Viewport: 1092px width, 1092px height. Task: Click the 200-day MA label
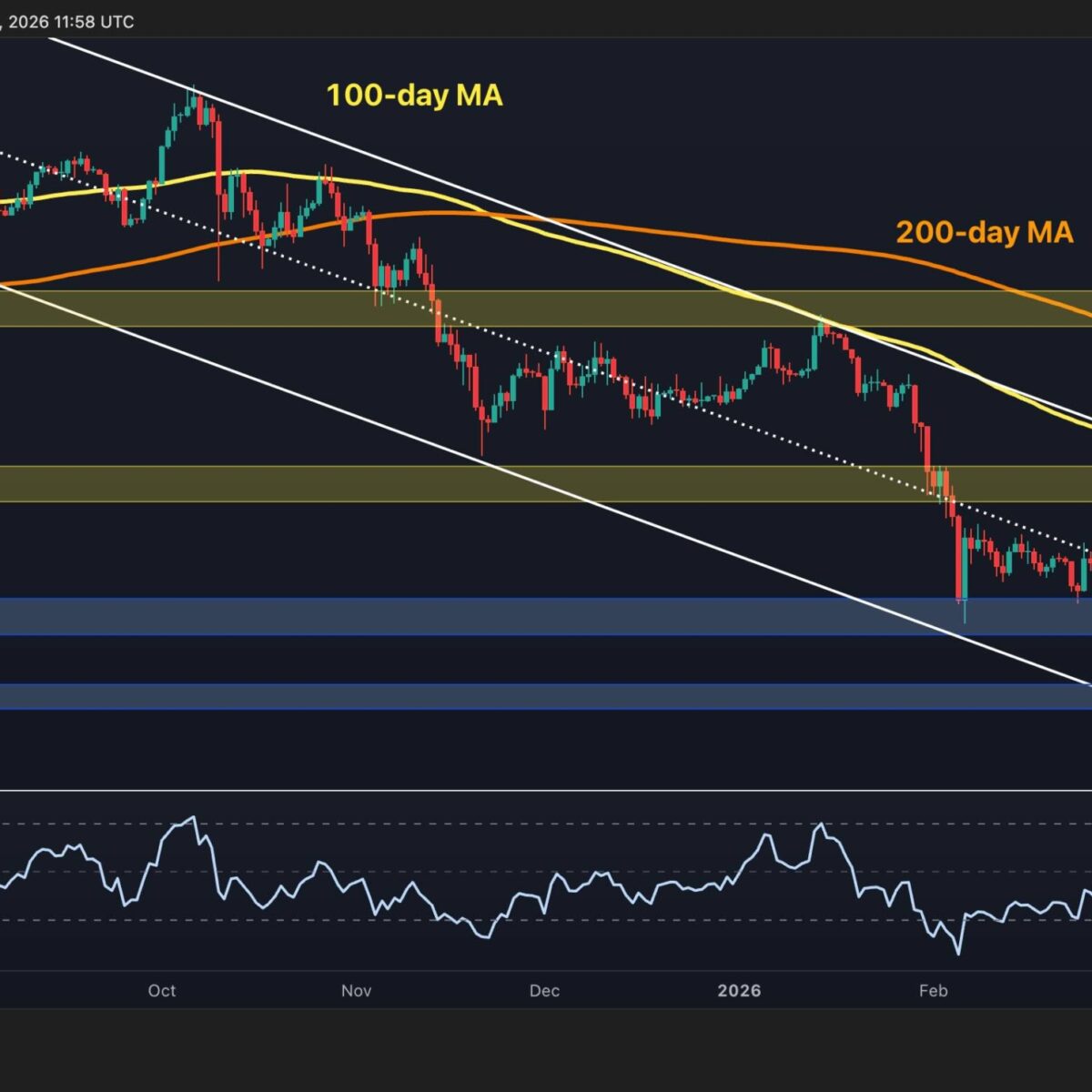(x=985, y=233)
